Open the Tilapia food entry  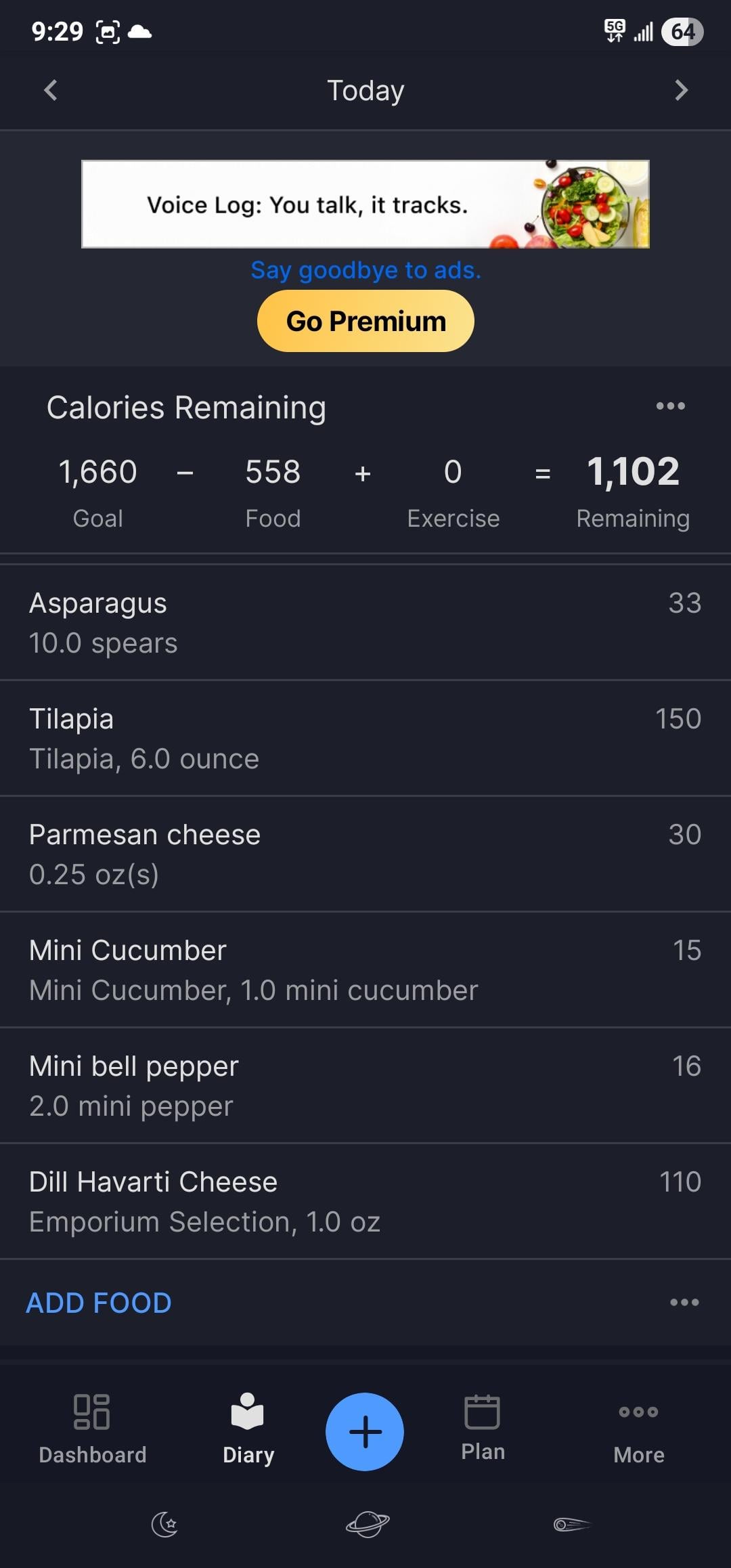[365, 738]
